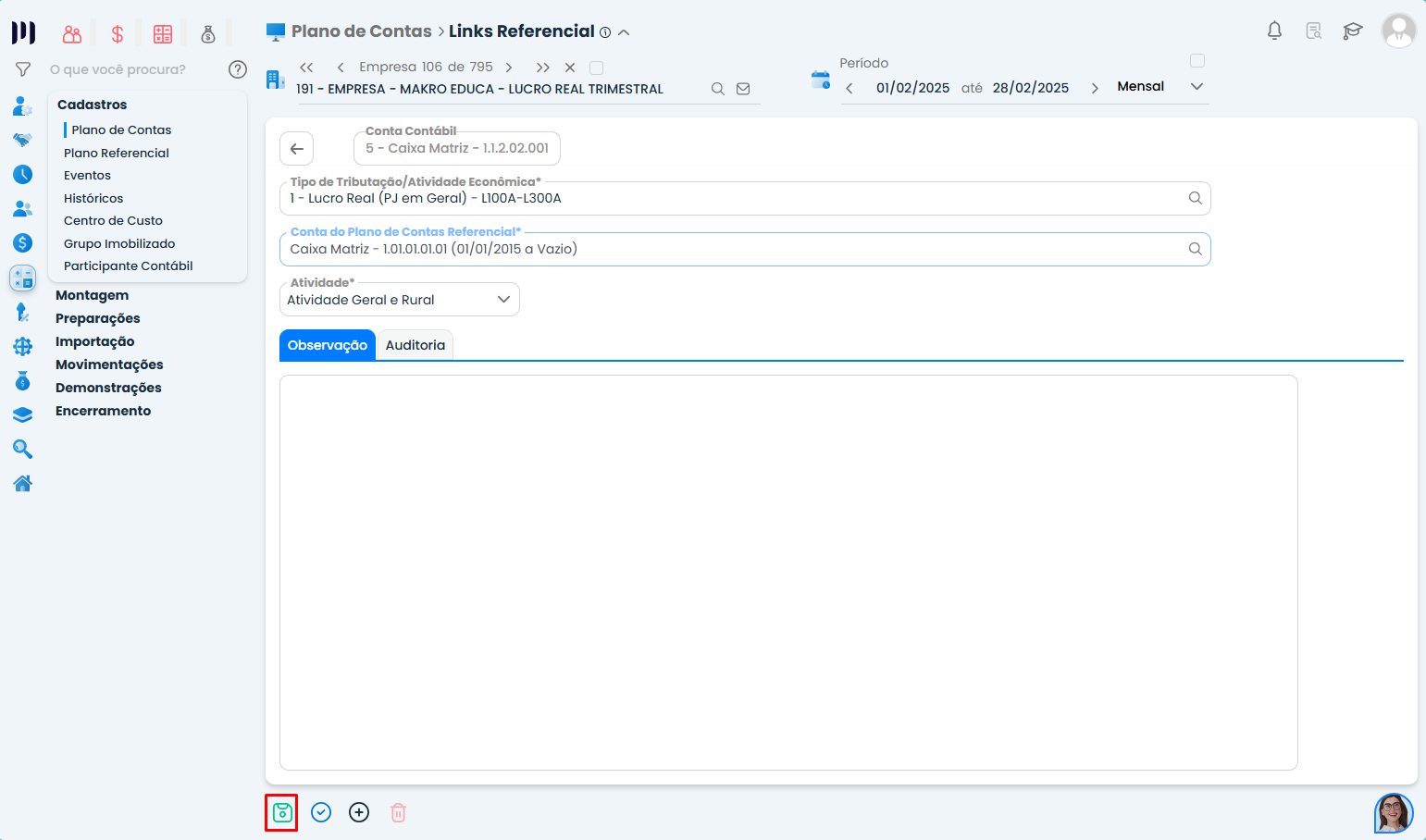Toggle the checkbox above the period selector
The height and width of the screenshot is (840, 1426).
[x=1197, y=61]
